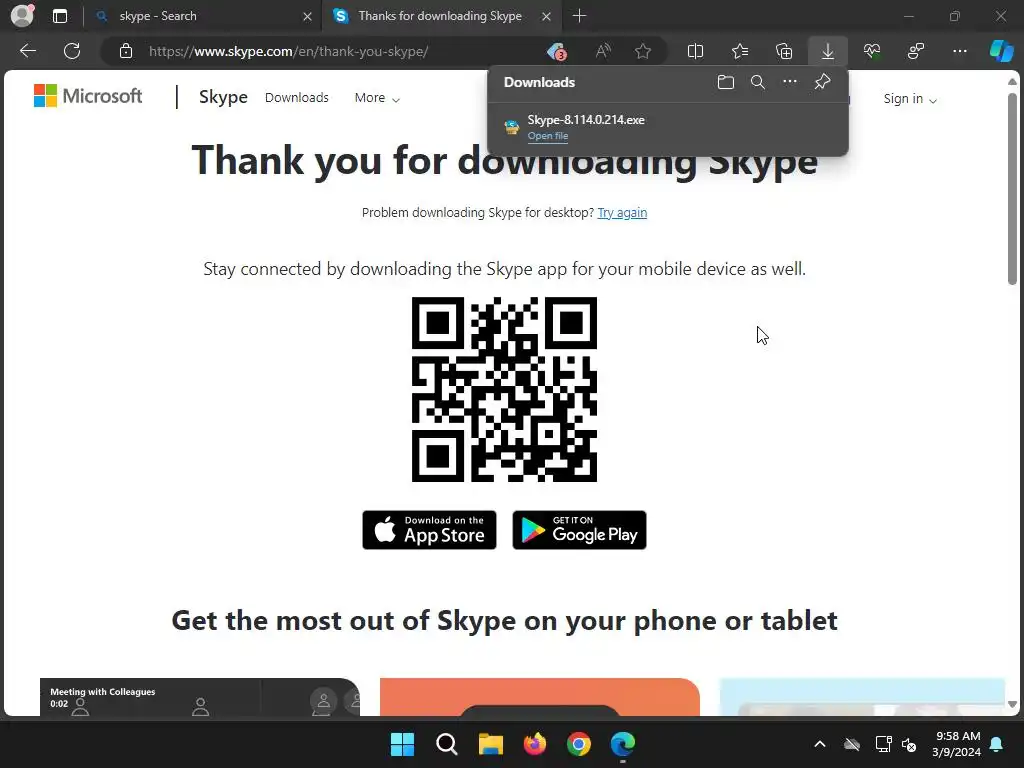Go back to previous page
This screenshot has width=1024, height=768.
pyautogui.click(x=28, y=51)
